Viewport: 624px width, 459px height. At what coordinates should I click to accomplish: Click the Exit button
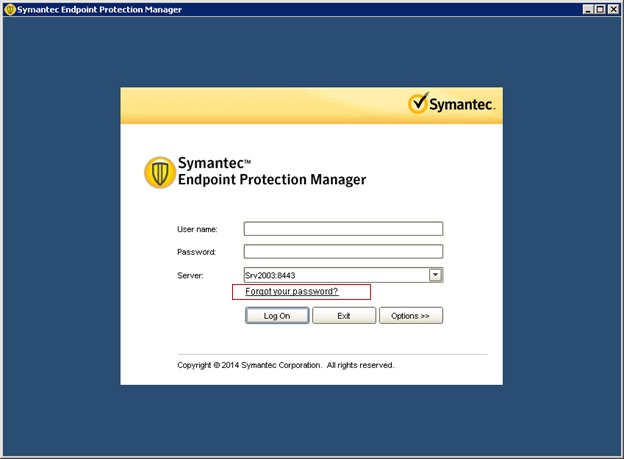(x=344, y=316)
